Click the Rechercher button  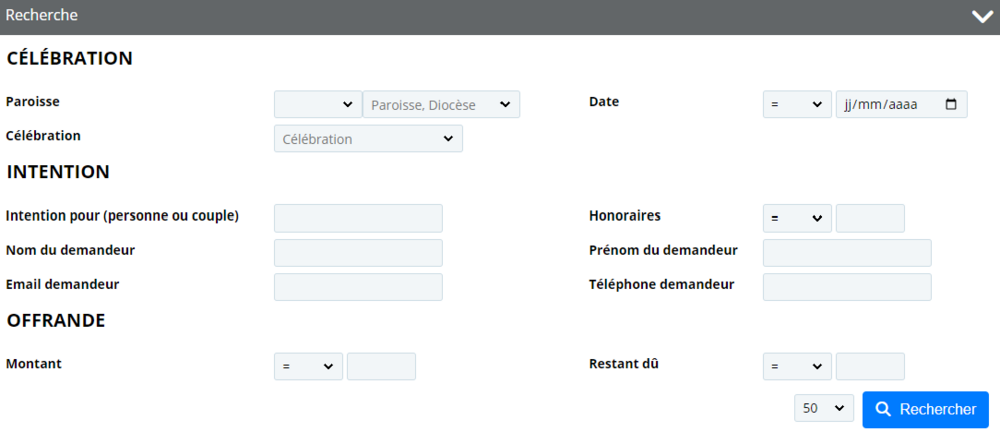(x=925, y=410)
